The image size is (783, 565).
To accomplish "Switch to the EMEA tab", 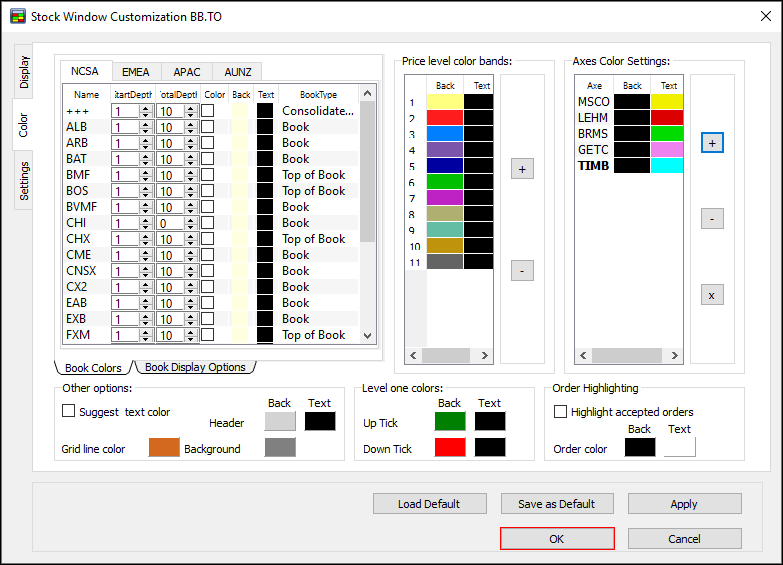I will coord(136,72).
